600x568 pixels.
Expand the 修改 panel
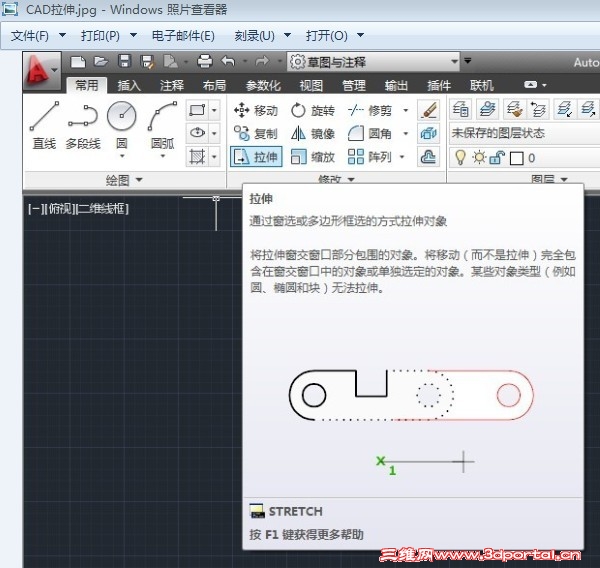coord(336,179)
